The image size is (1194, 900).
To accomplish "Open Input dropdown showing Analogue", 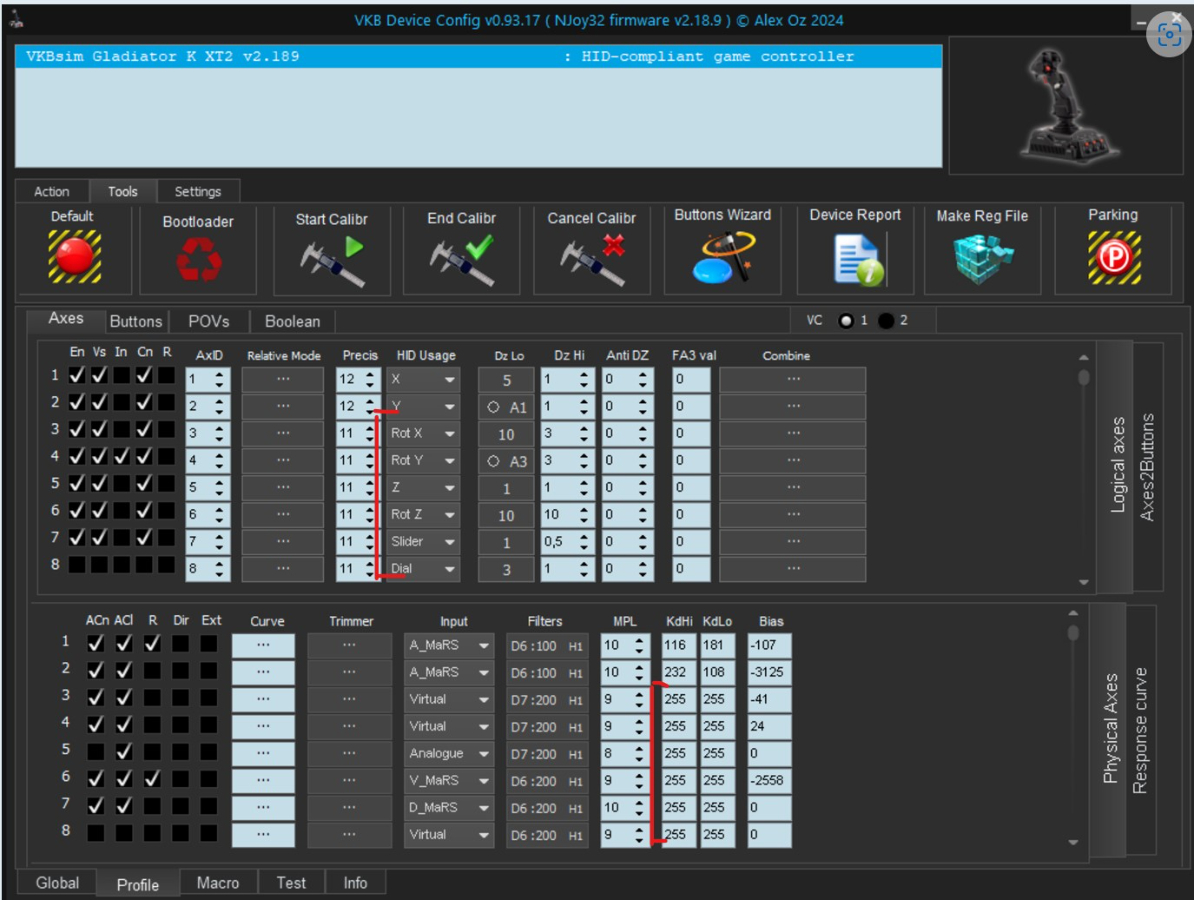I will (449, 754).
